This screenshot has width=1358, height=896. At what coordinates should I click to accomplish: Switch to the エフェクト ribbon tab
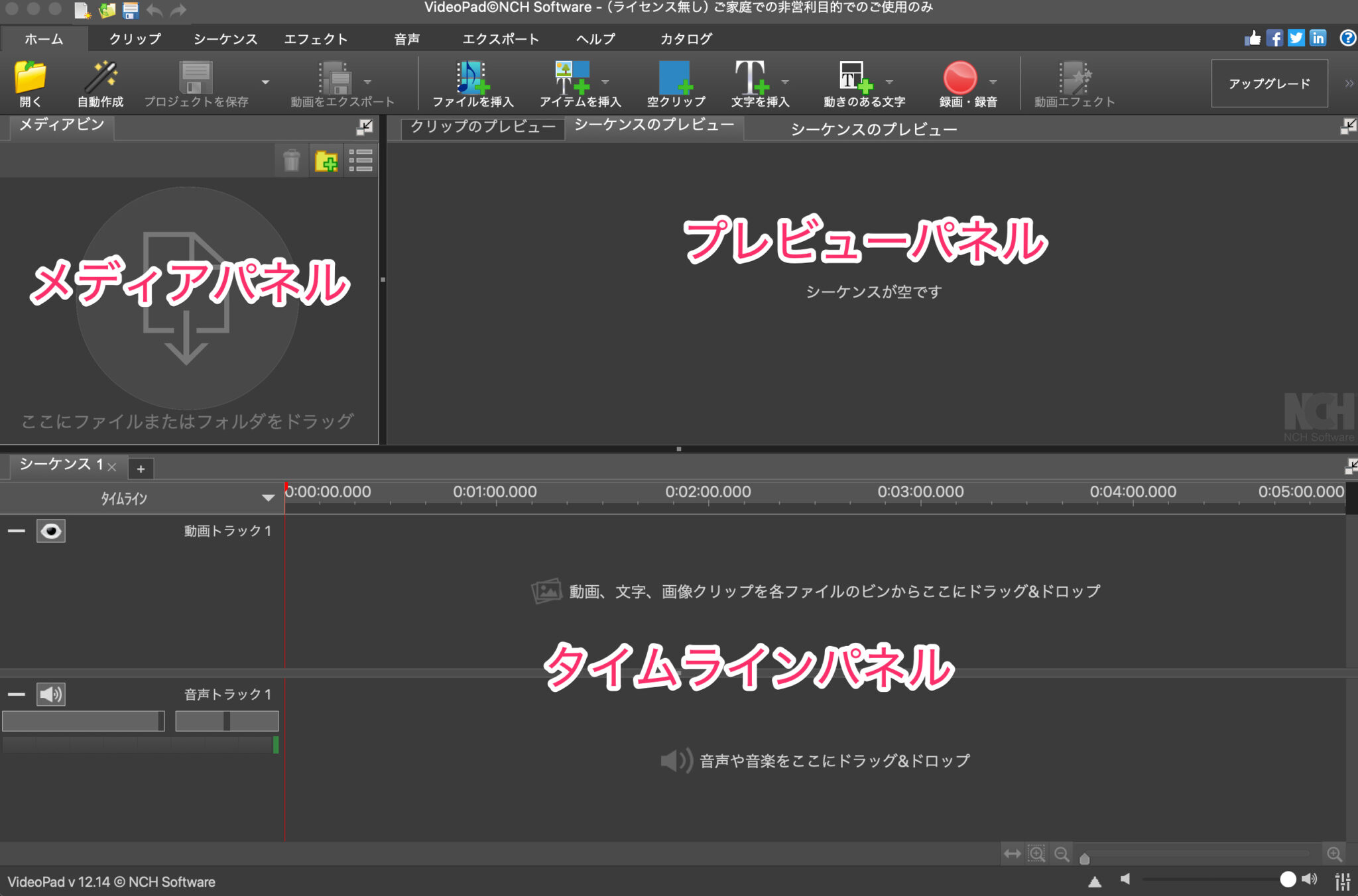[316, 38]
